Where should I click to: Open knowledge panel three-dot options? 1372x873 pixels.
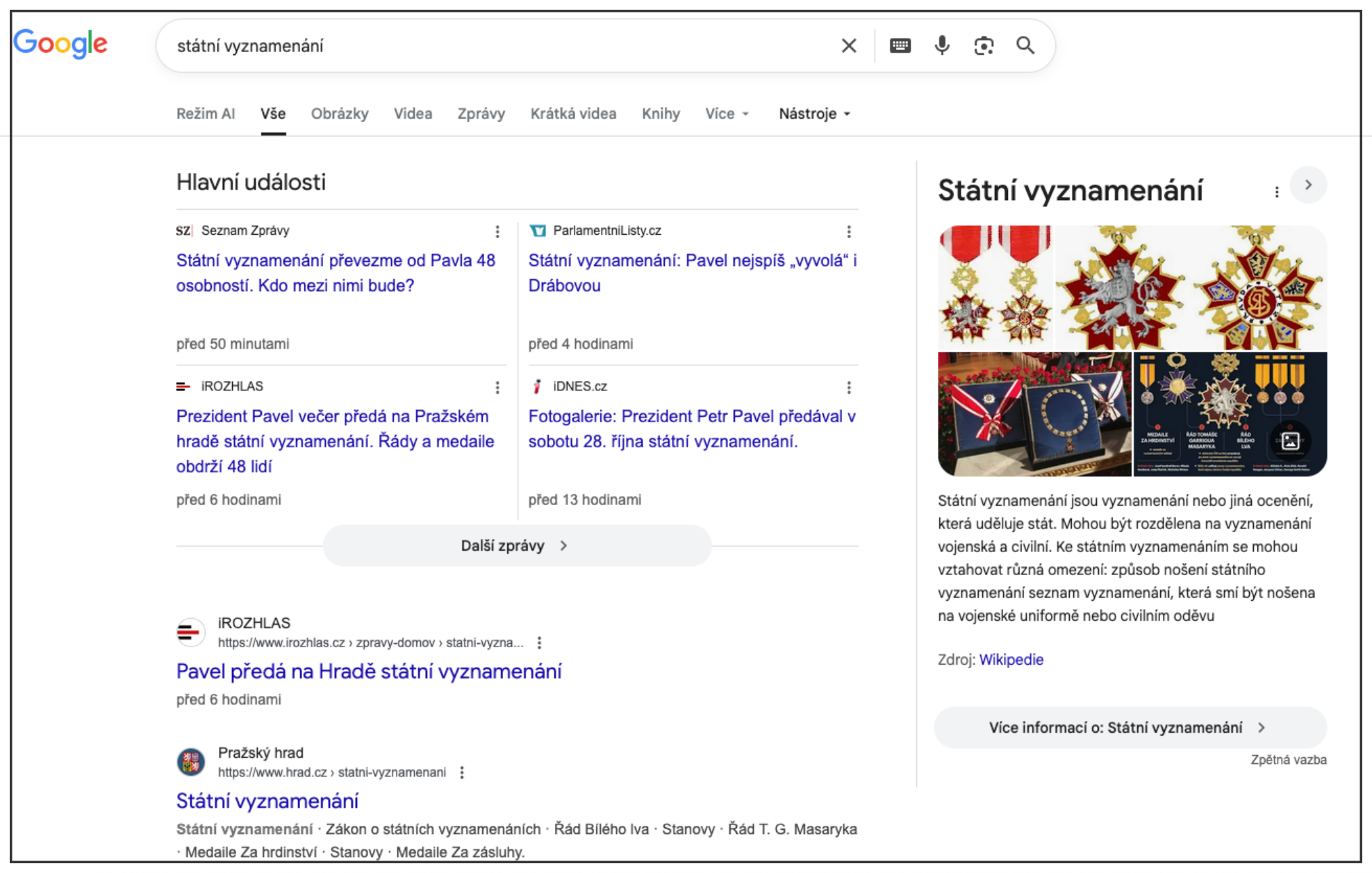point(1276,192)
